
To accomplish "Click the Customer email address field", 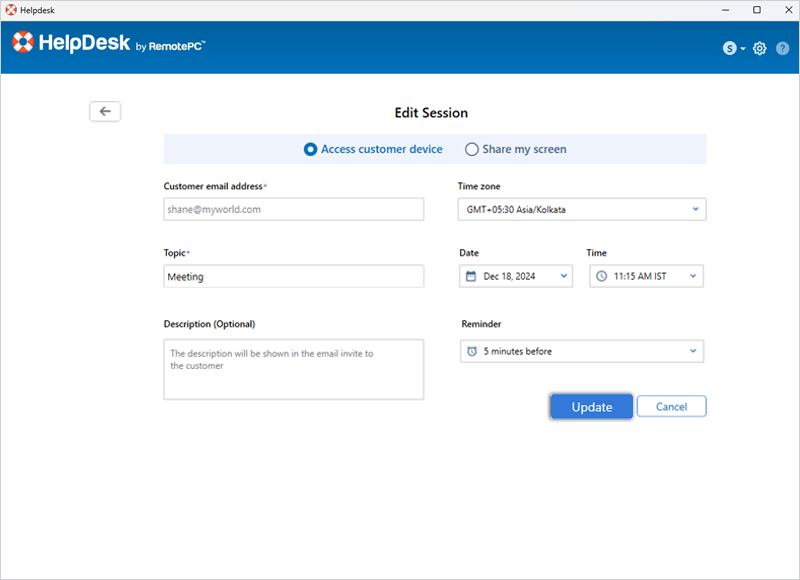I will pos(293,209).
